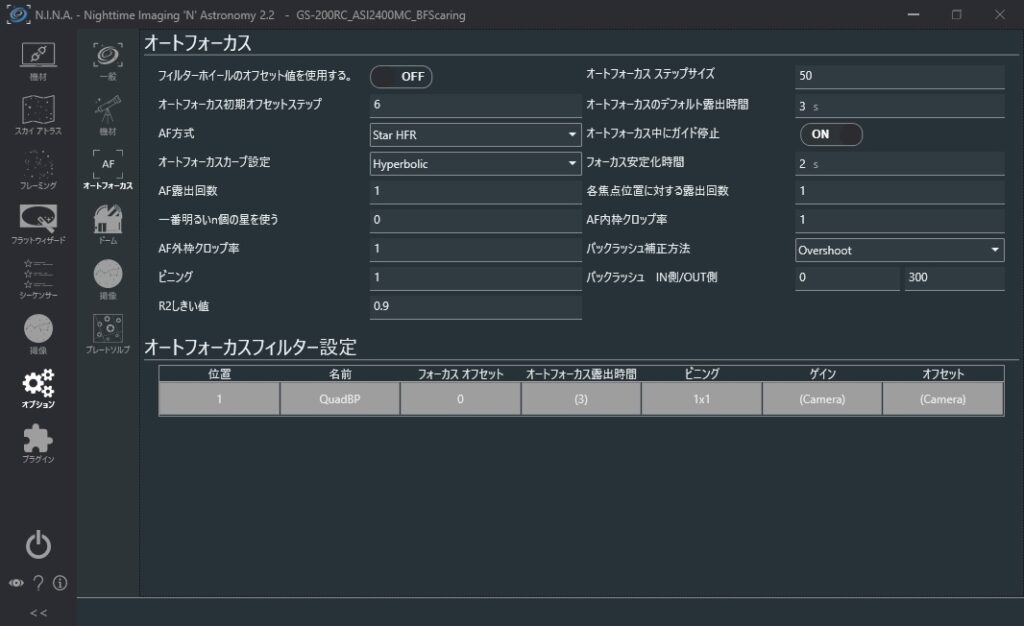Edit the R2しきい値 field 0.9
This screenshot has height=626, width=1024.
[475, 306]
